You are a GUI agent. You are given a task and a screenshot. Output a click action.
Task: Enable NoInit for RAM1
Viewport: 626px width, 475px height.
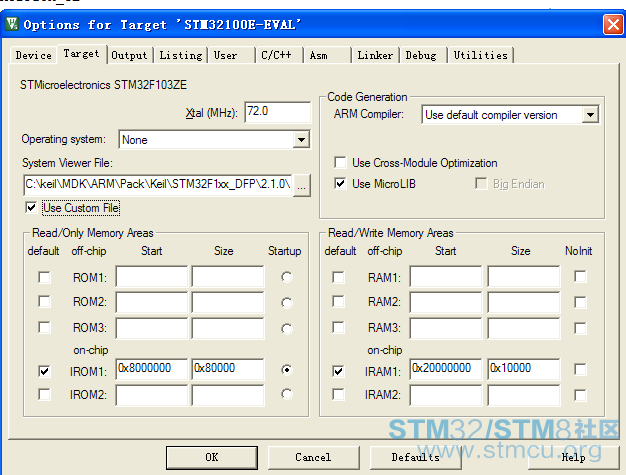pos(580,276)
